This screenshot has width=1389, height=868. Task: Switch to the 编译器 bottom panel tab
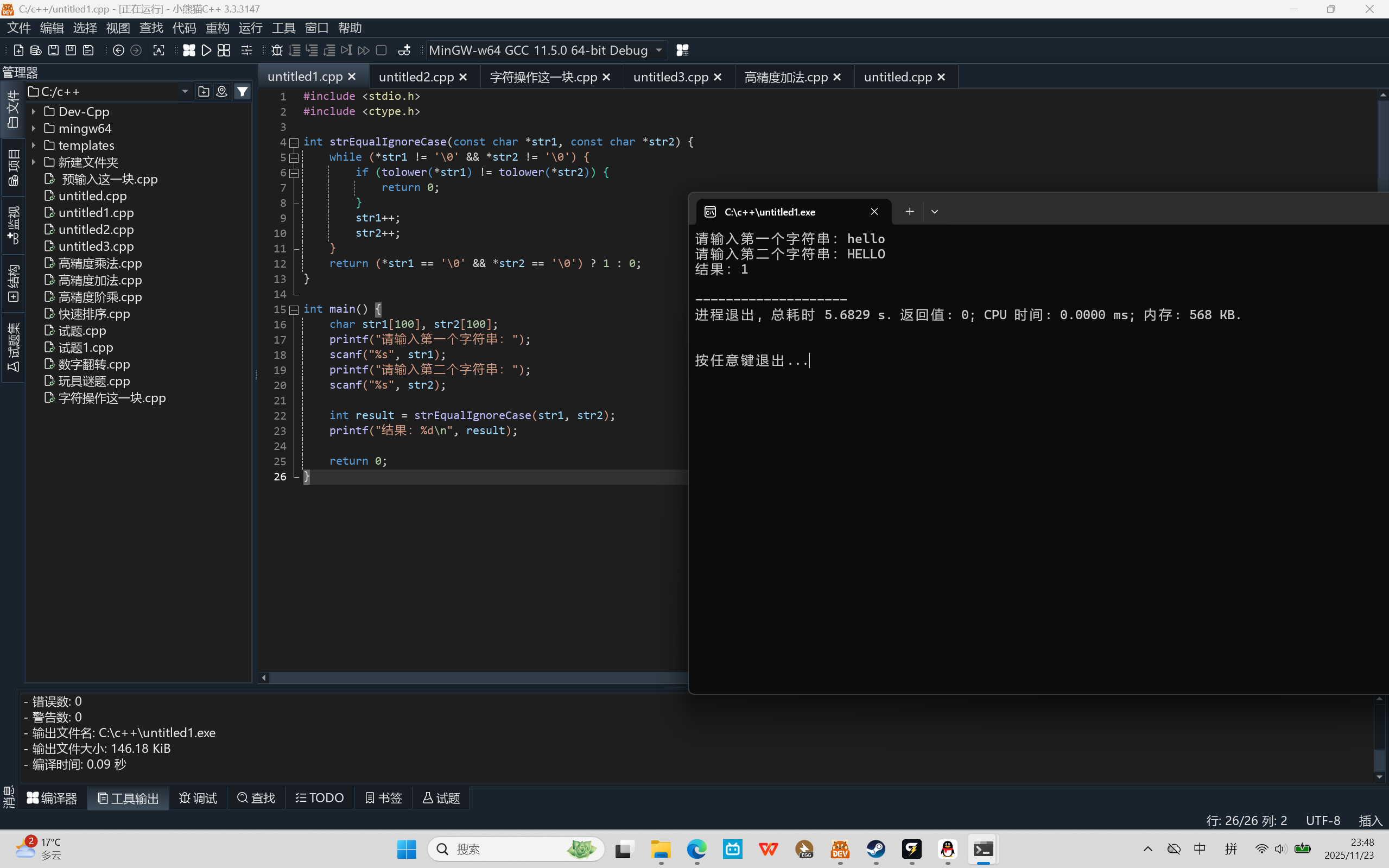tap(52, 798)
